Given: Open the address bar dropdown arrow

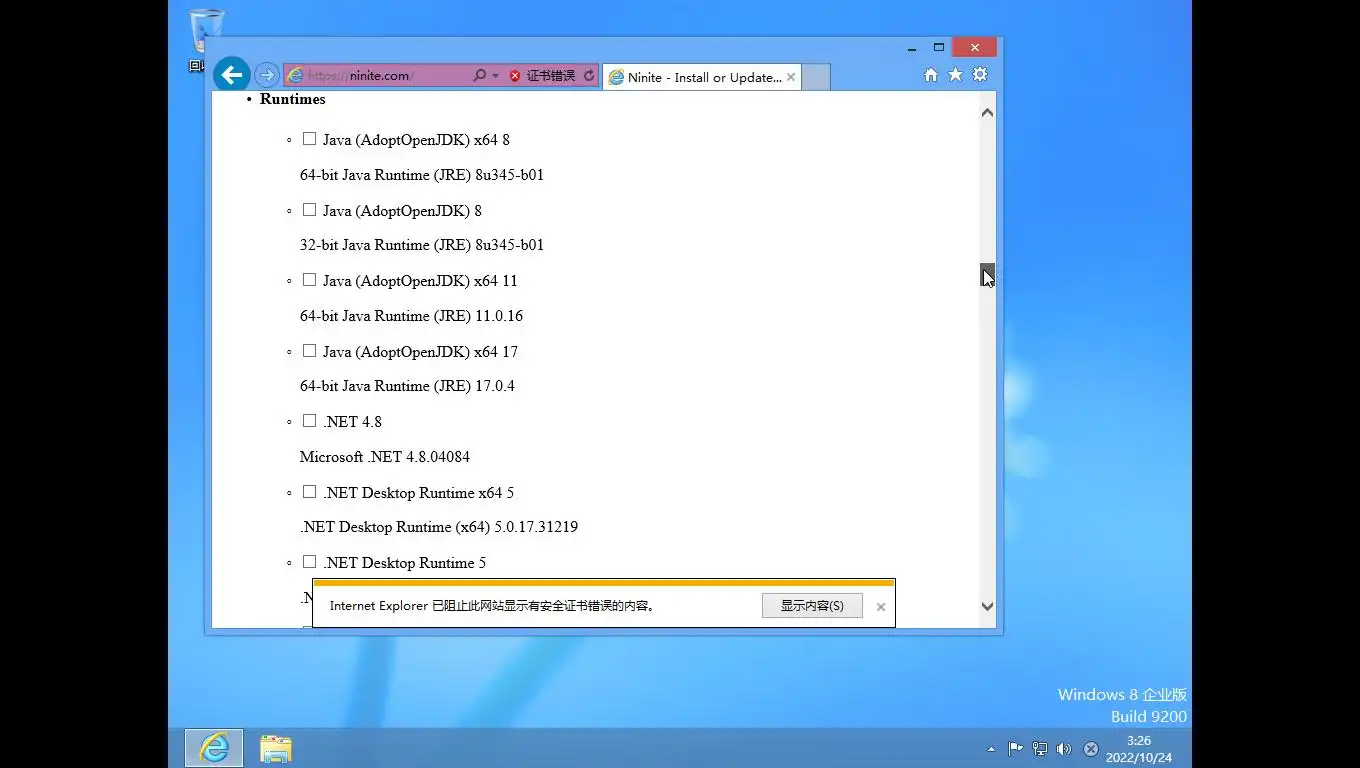Looking at the screenshot, I should (x=495, y=76).
